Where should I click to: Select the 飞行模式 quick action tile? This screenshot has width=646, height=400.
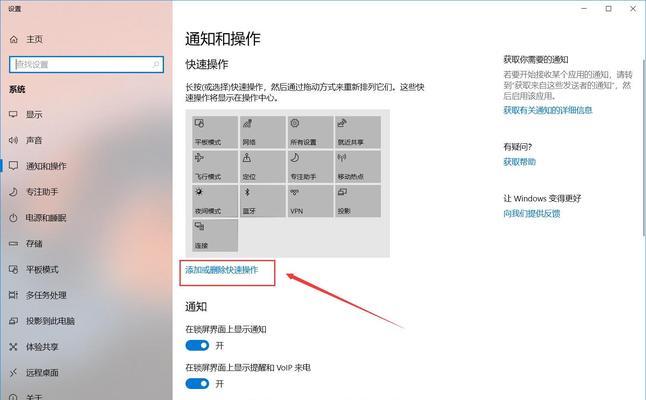coord(215,166)
